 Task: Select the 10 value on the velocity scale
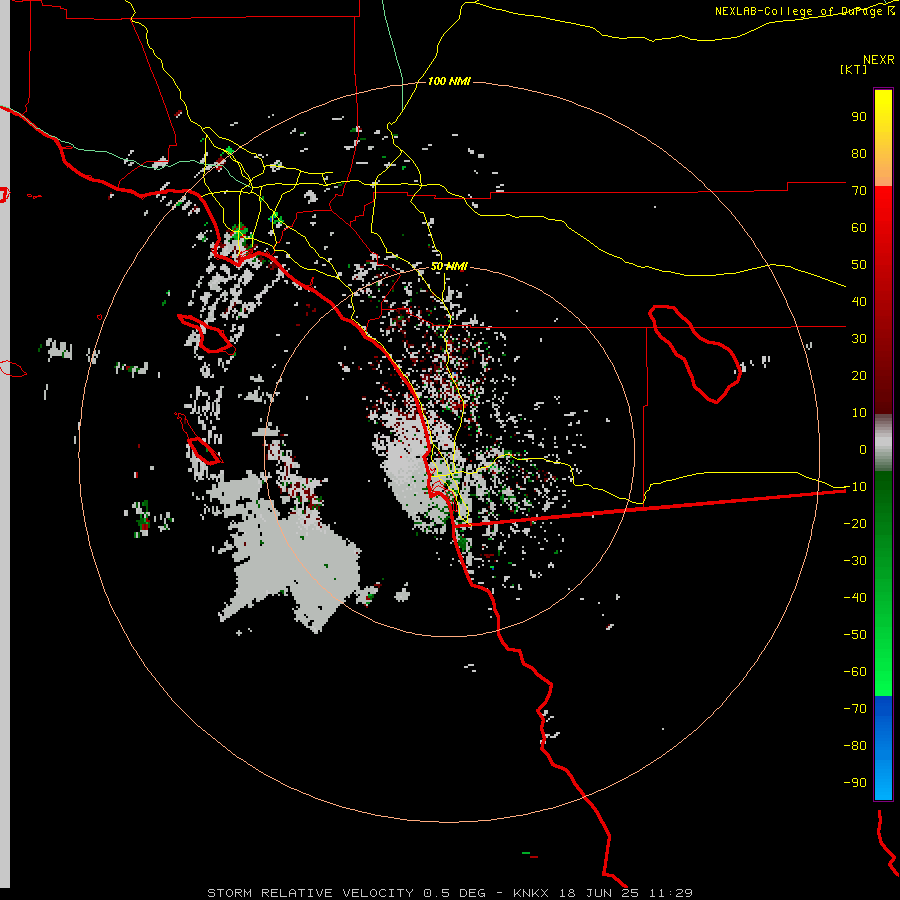[859, 413]
